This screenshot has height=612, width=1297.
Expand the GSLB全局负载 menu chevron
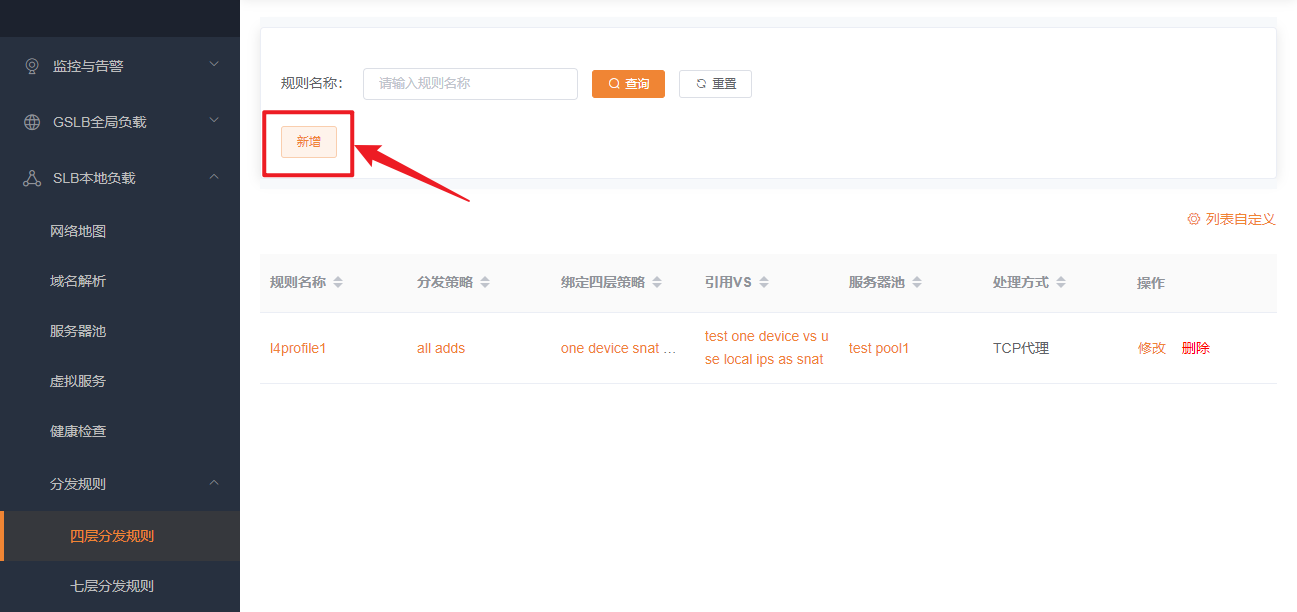213,121
